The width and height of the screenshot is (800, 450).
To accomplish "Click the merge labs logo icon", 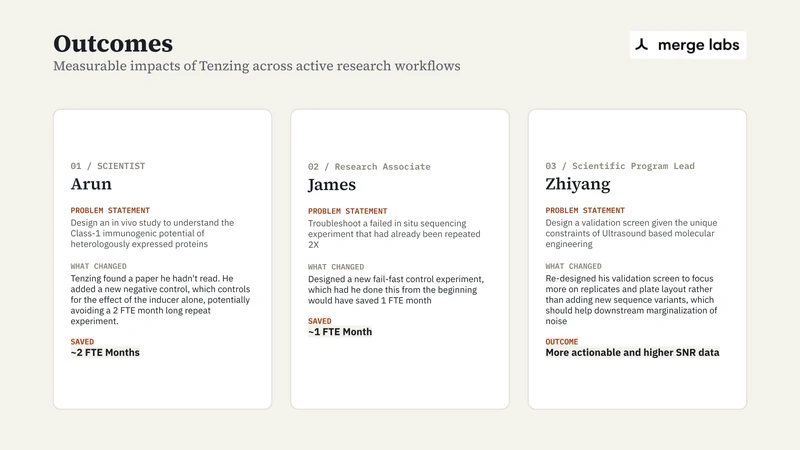I will click(x=642, y=44).
